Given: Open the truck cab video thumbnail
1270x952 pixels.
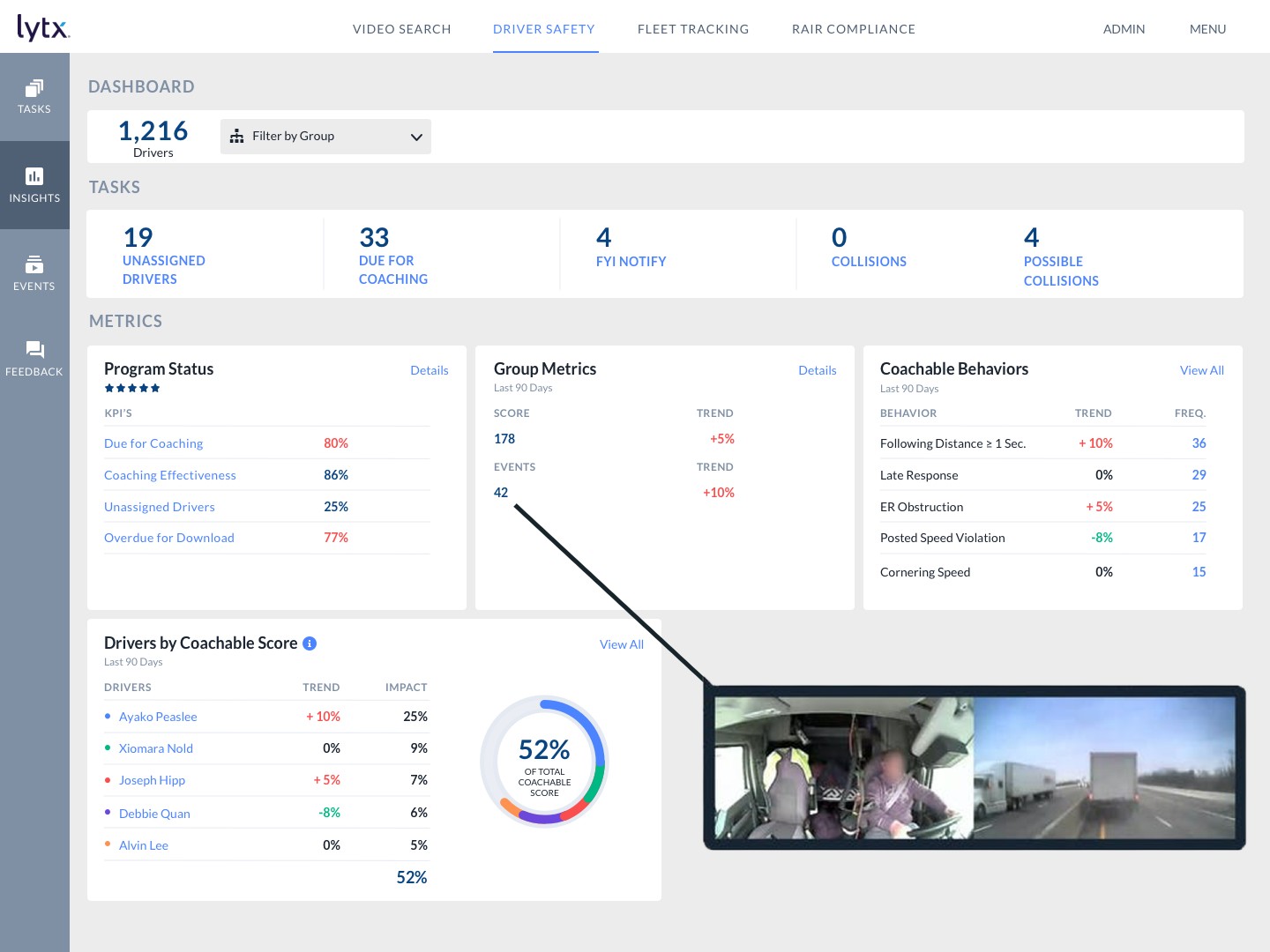Looking at the screenshot, I should click(x=975, y=768).
